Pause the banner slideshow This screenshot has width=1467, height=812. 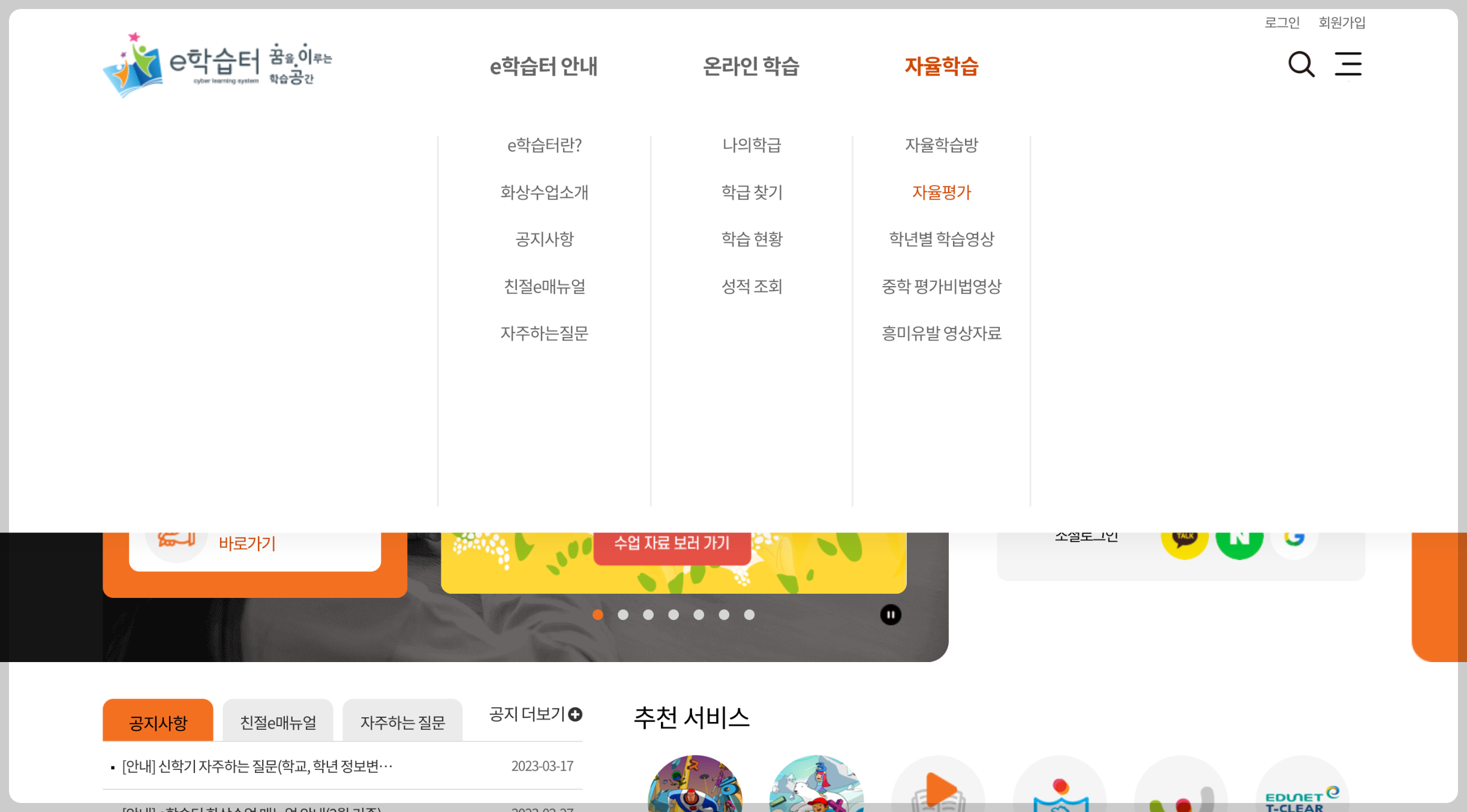click(890, 615)
